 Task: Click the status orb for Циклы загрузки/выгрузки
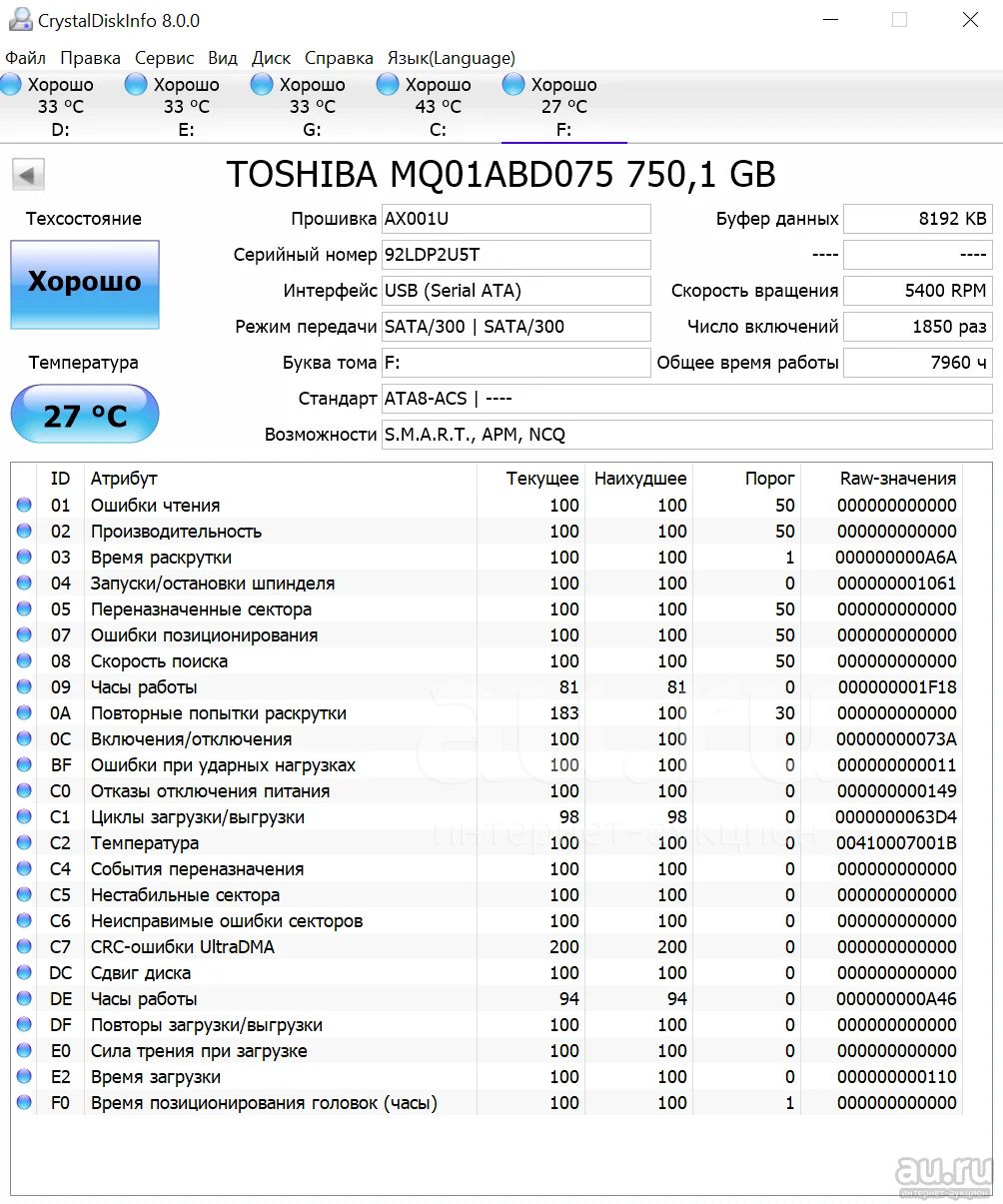tap(24, 817)
